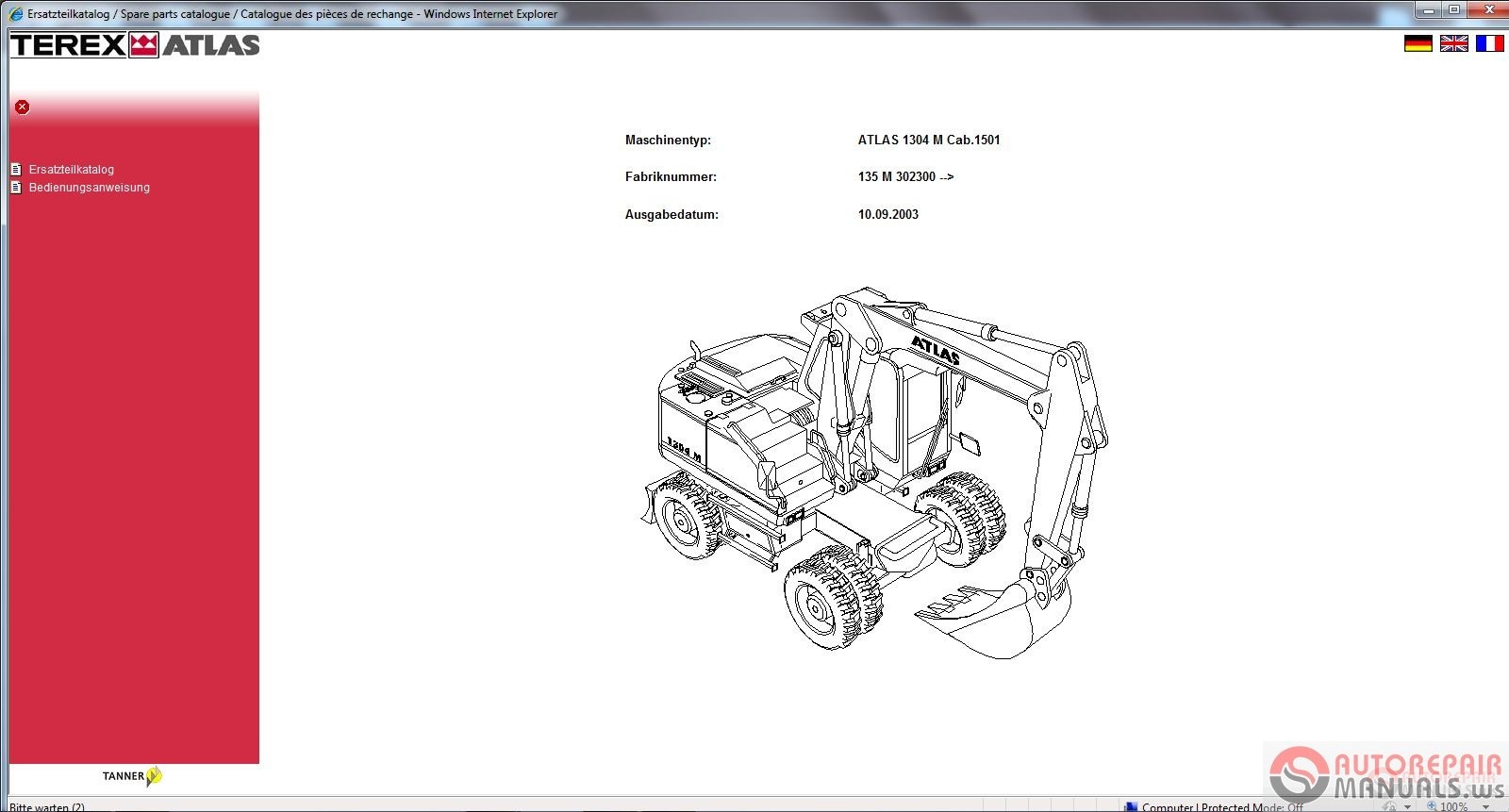Open the Ersatzteilkatalog link
Image resolution: width=1509 pixels, height=812 pixels.
(72, 170)
